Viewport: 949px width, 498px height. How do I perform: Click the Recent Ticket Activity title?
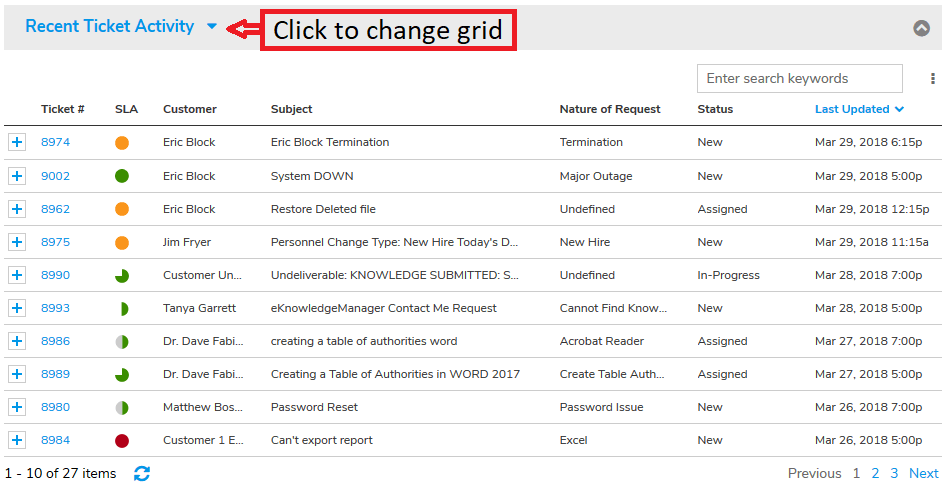click(x=110, y=26)
